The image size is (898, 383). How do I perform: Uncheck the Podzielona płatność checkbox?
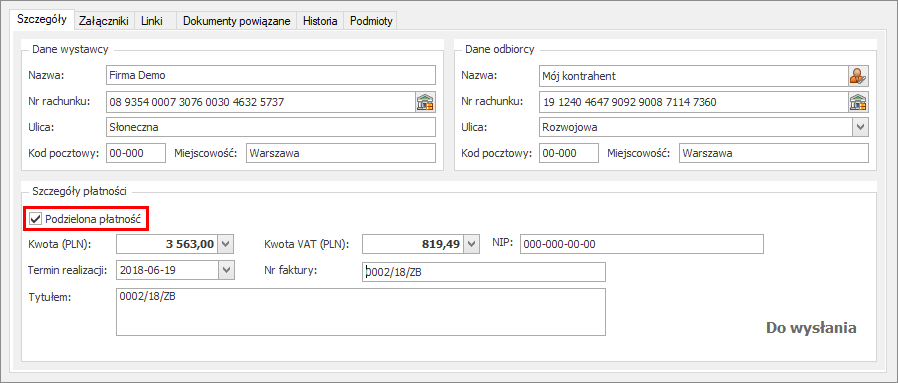[36, 219]
